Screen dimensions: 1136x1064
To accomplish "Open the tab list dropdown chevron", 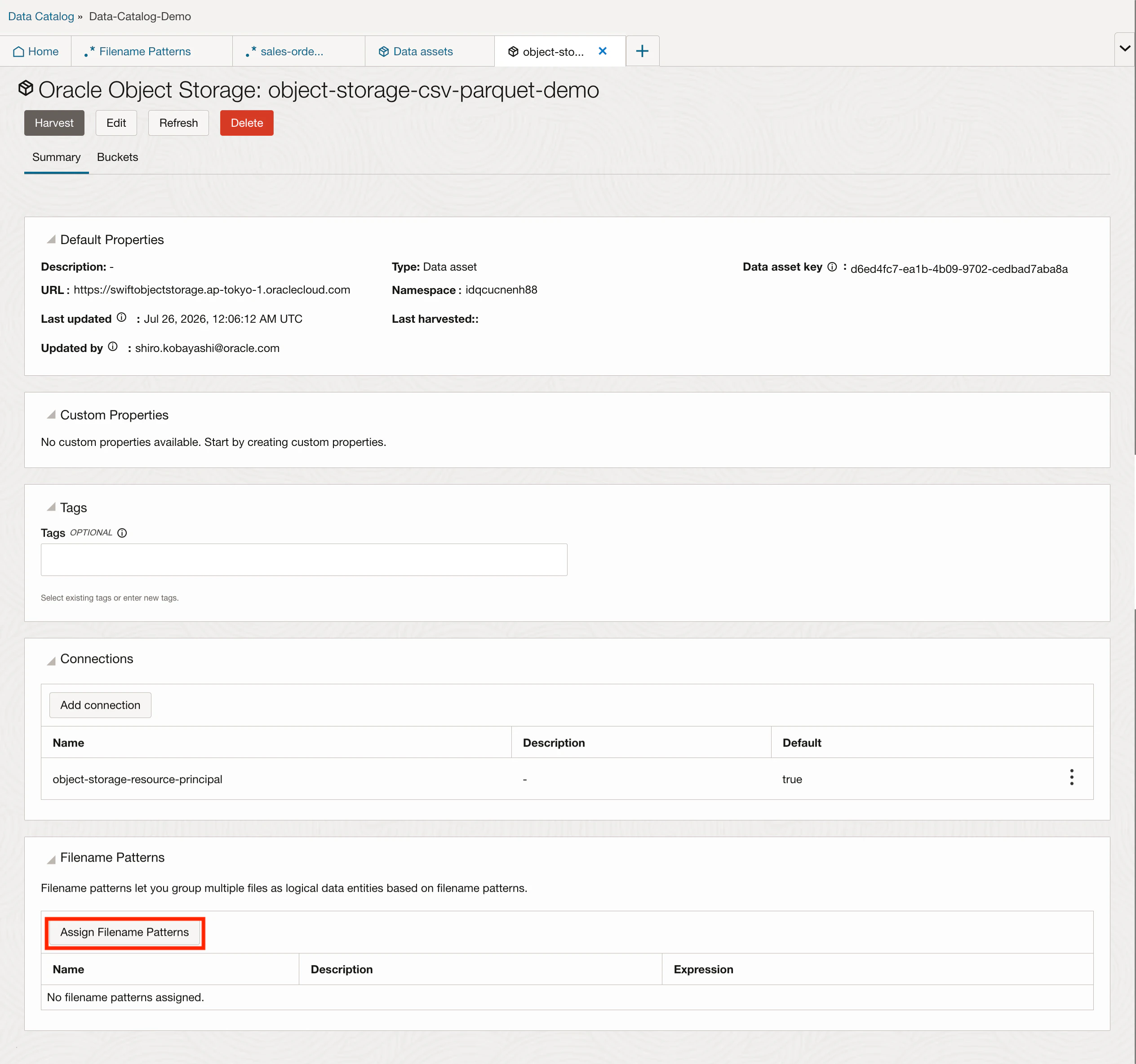I will [x=1125, y=48].
